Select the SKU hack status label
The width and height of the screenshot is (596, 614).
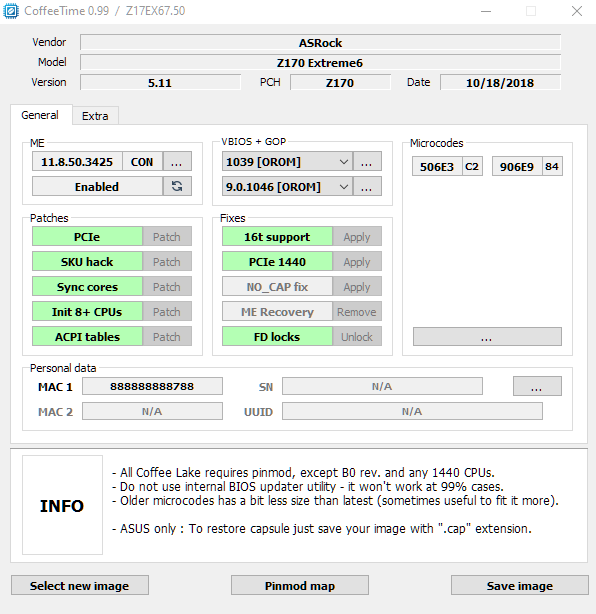click(87, 262)
